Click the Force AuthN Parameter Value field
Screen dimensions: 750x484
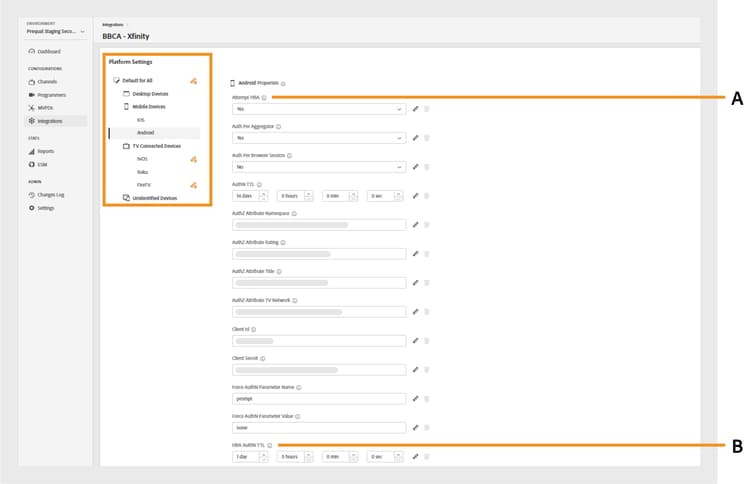point(319,428)
